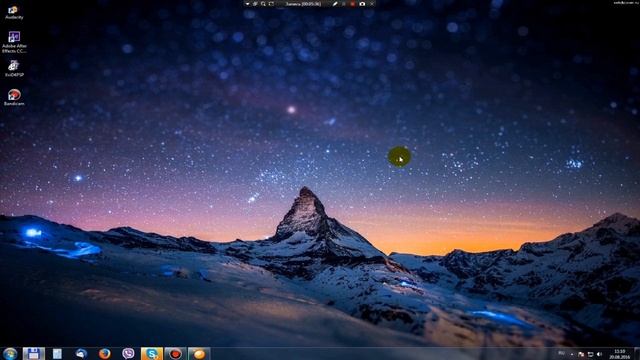Screen dimensions: 640x360
Task: Open the clock and date in tray
Action: [x=620, y=354]
